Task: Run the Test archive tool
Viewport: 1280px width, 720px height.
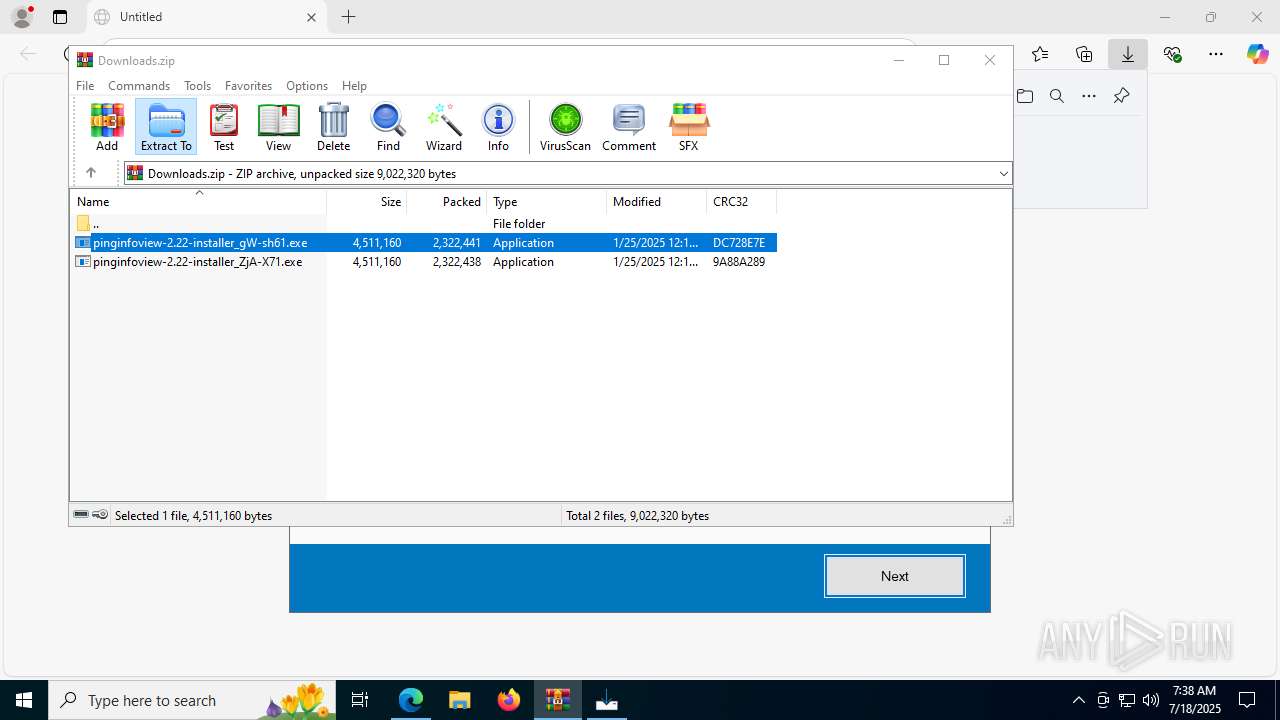Action: (224, 127)
